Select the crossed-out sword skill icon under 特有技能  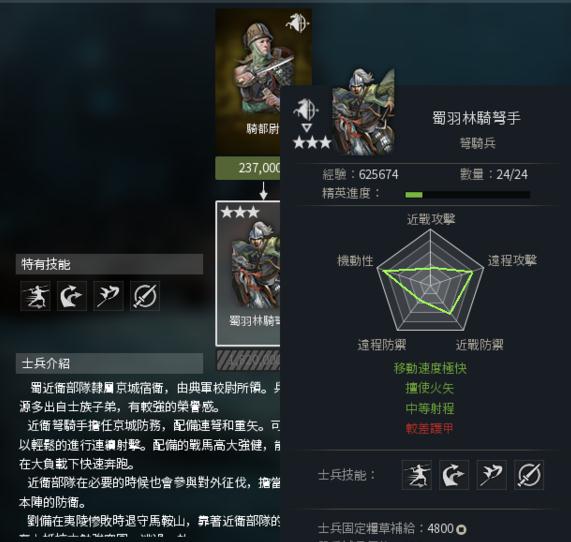145,296
